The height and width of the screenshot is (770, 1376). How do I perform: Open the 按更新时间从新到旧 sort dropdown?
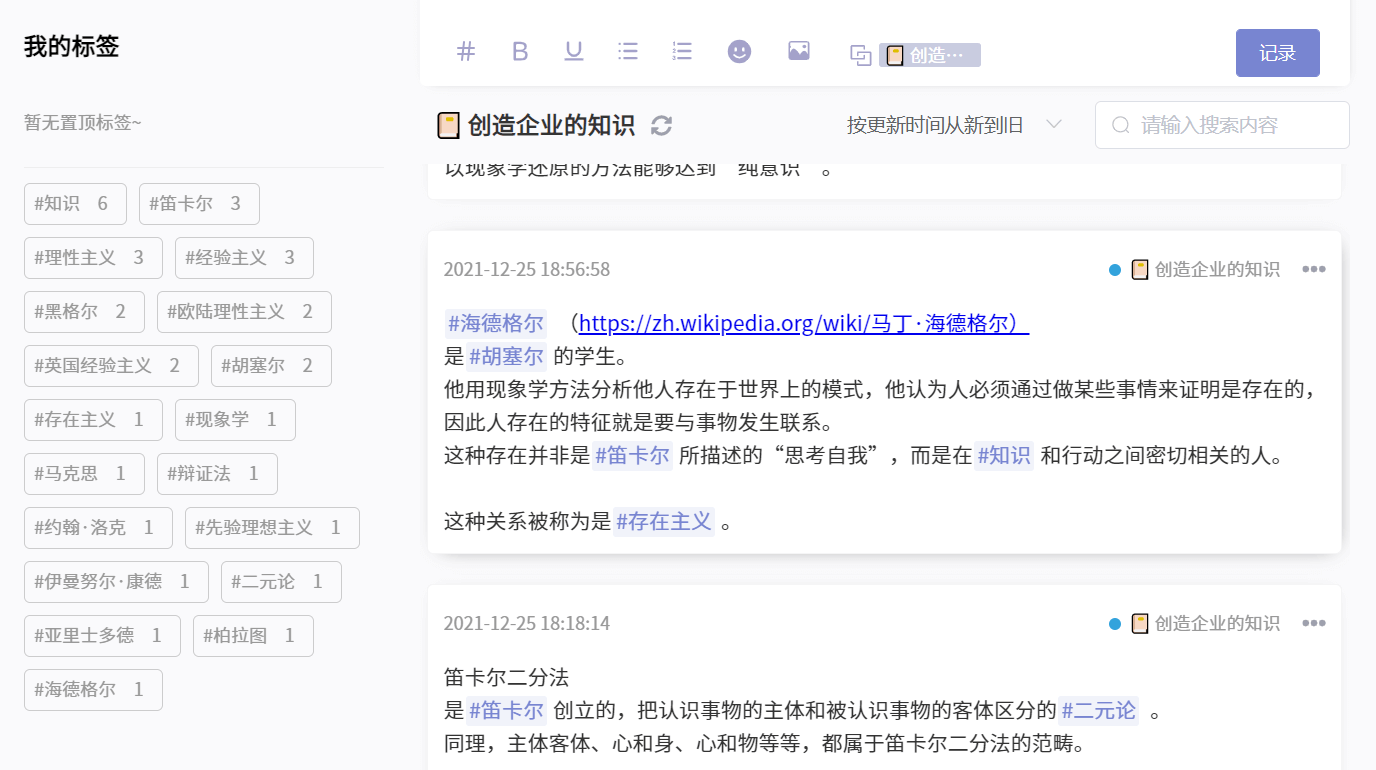[x=954, y=125]
